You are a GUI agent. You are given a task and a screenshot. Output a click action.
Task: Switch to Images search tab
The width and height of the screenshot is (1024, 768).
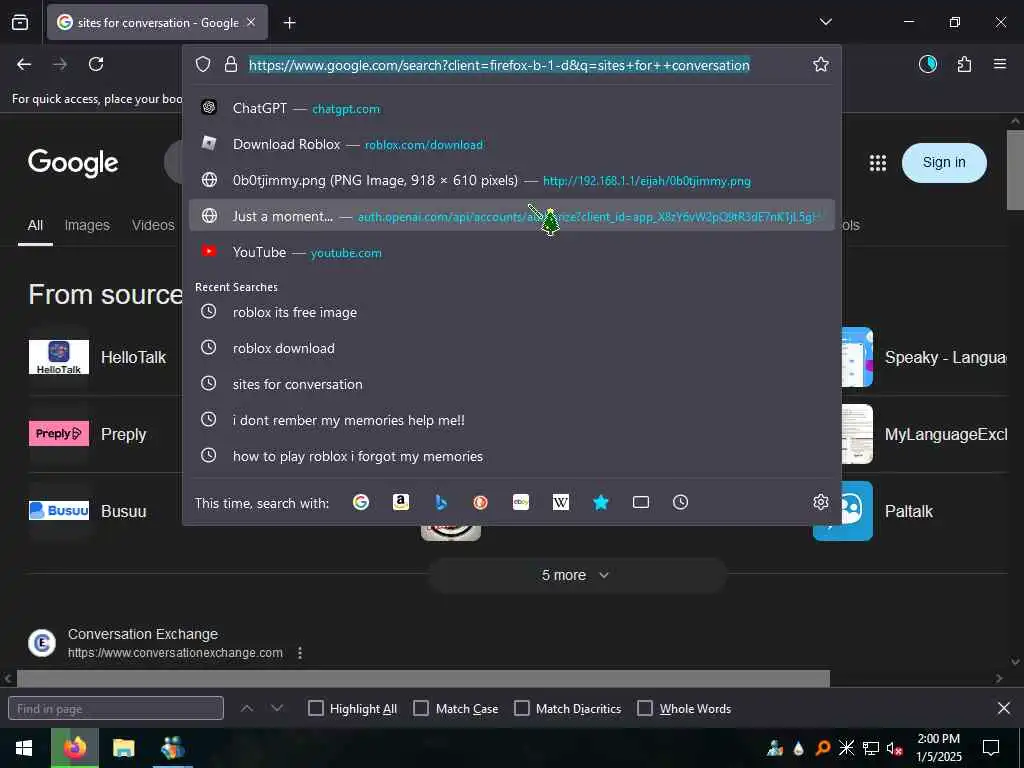click(87, 225)
